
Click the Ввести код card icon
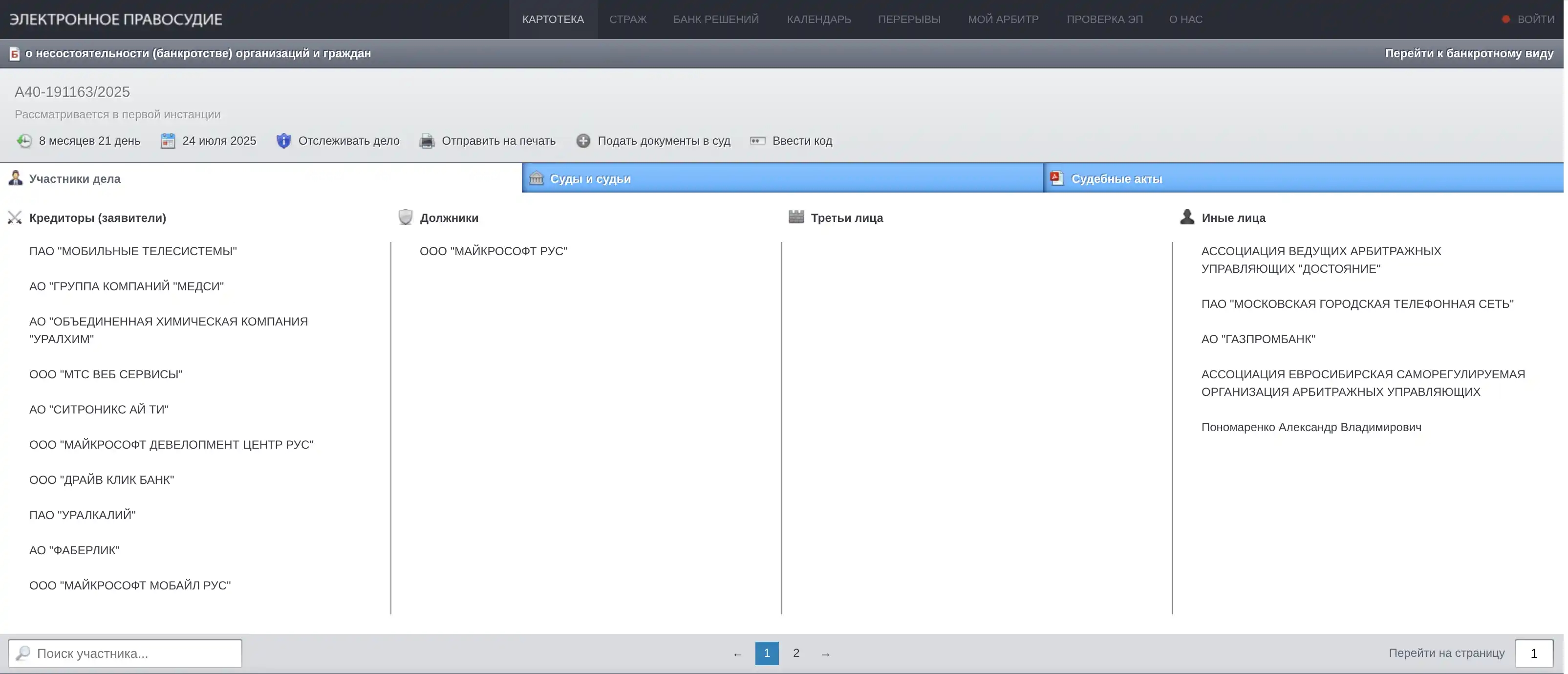pyautogui.click(x=757, y=141)
